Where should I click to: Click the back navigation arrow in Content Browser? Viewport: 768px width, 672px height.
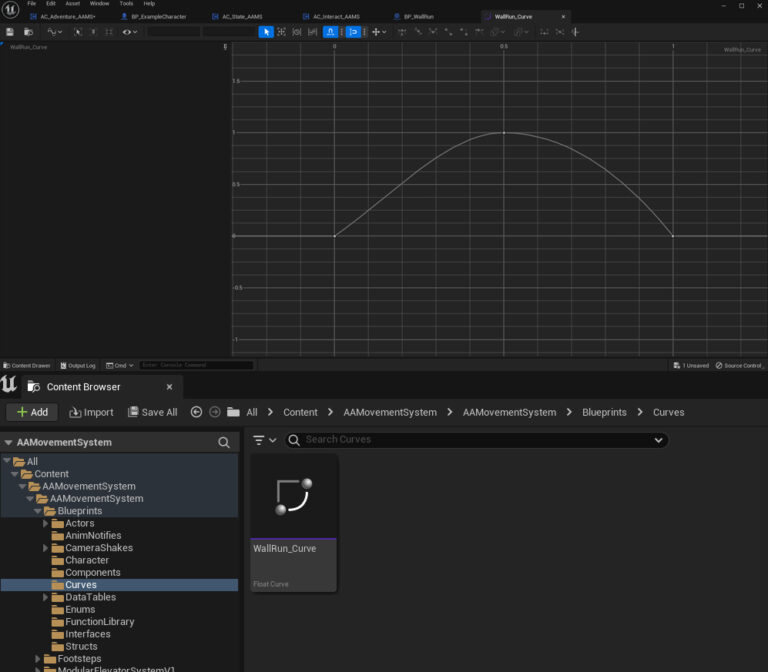(x=196, y=412)
